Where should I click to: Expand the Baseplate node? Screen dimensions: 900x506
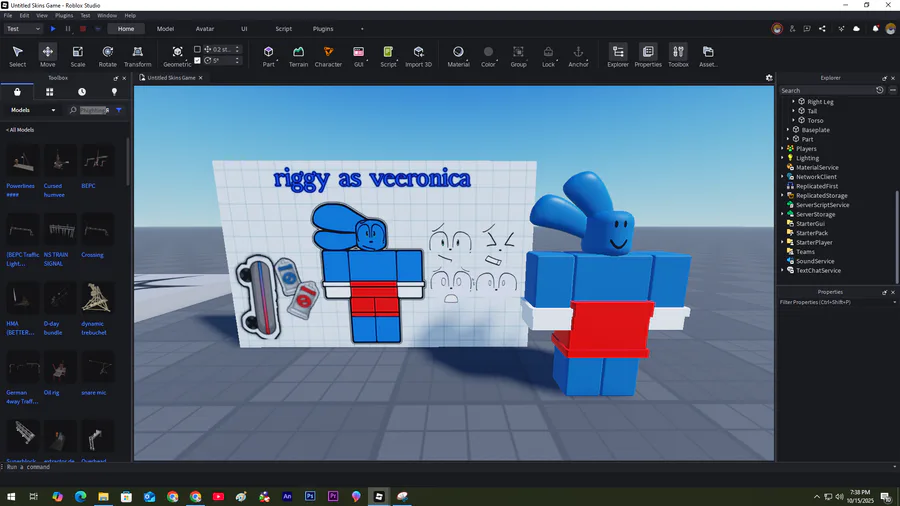click(788, 130)
